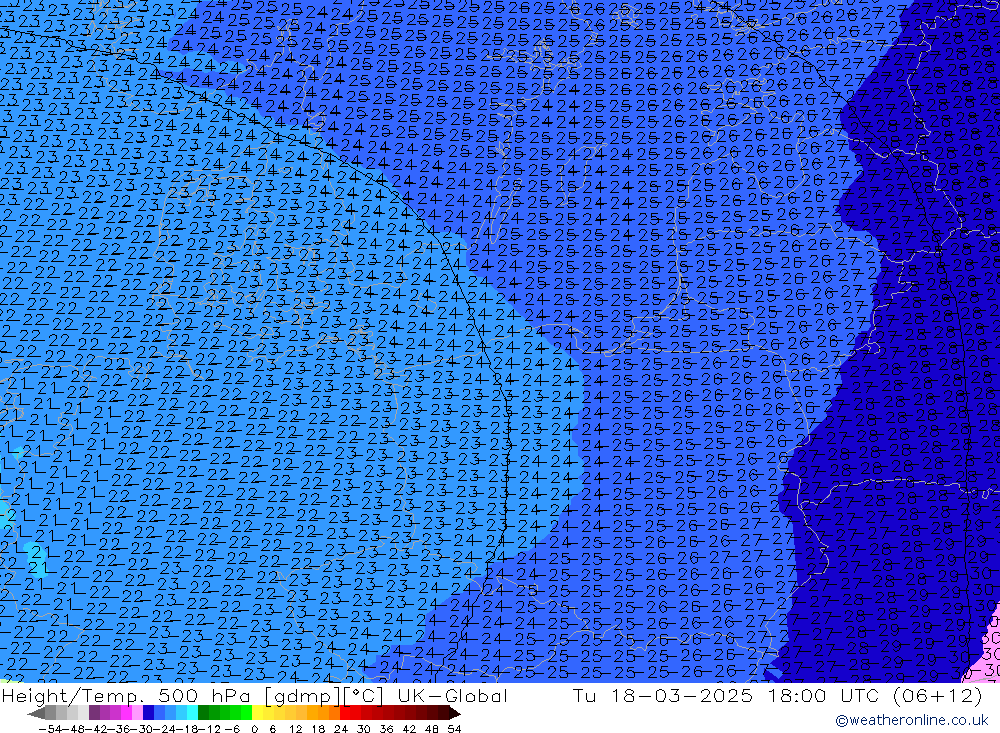Pick the cyan swatch left of dark green
The width and height of the screenshot is (1000, 733).
click(x=192, y=713)
